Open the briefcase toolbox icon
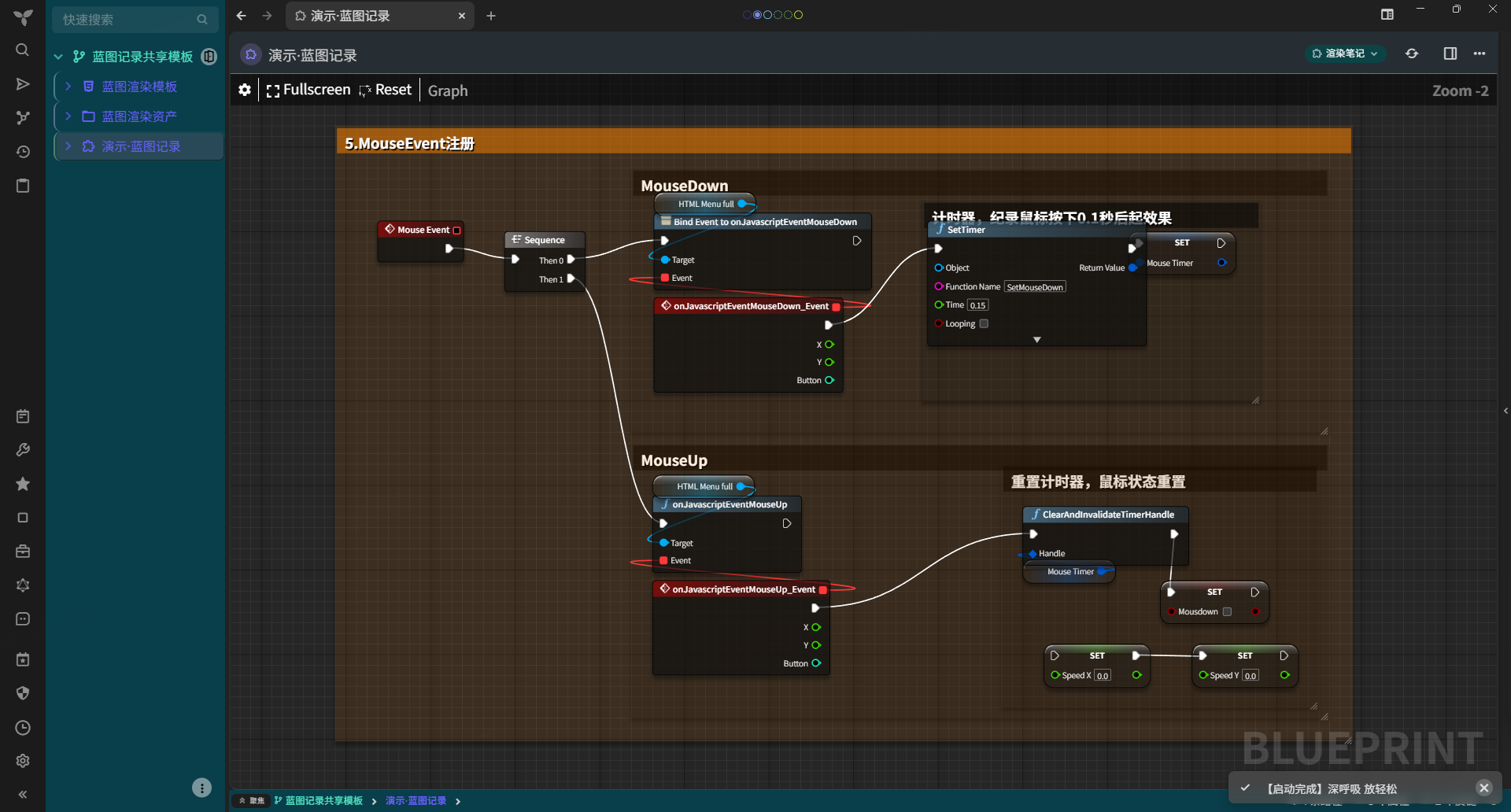Image resolution: width=1511 pixels, height=812 pixels. (x=23, y=552)
